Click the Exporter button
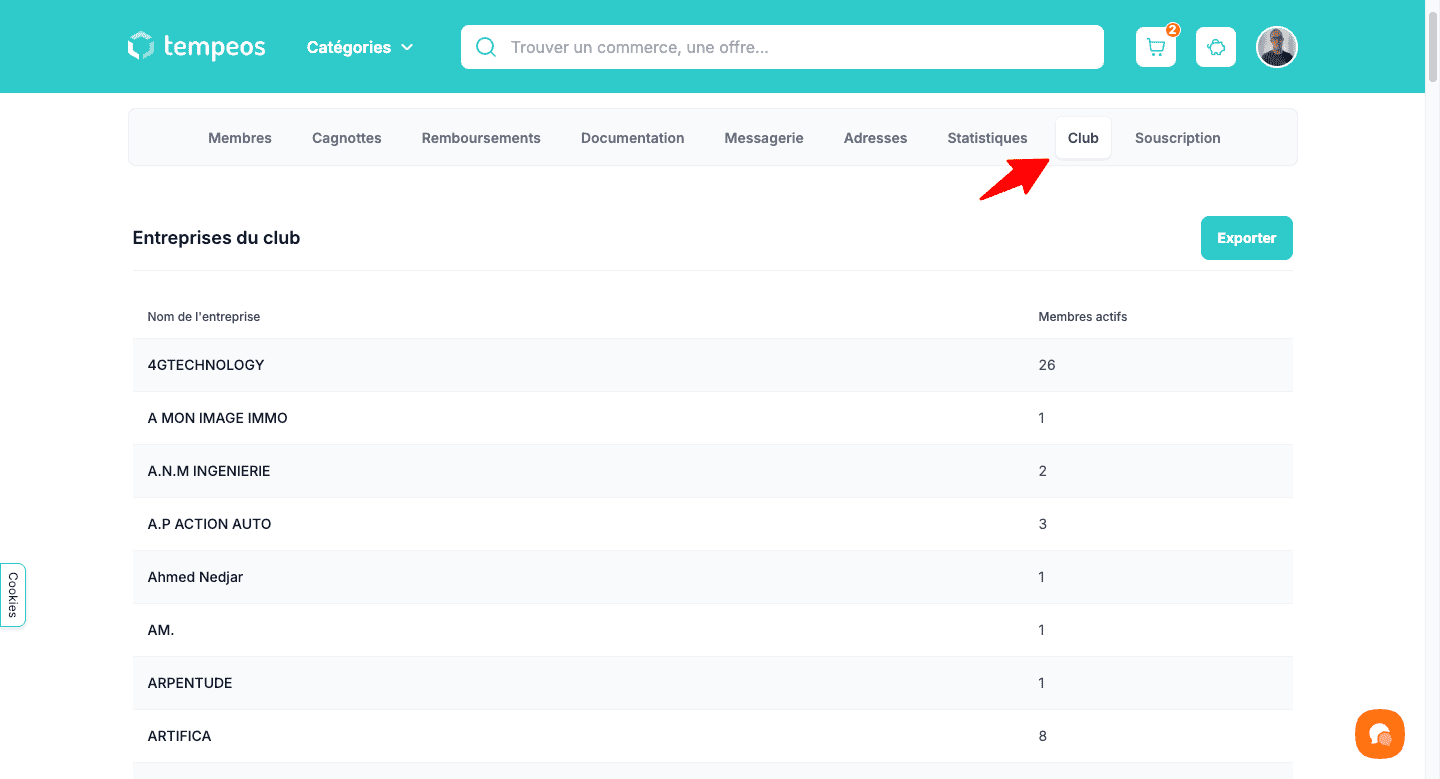 click(1246, 238)
